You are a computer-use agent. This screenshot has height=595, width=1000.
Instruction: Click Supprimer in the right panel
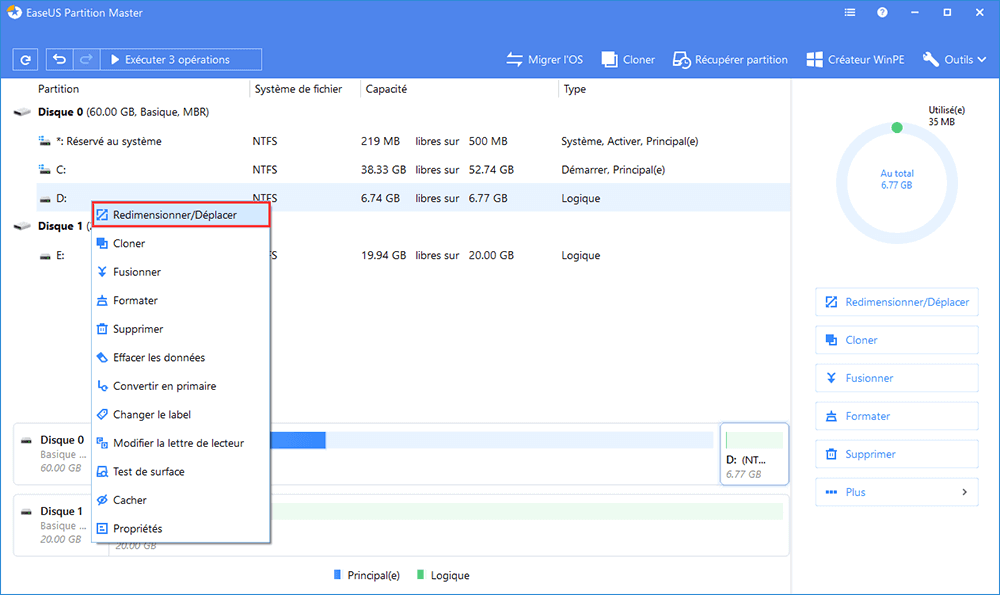[897, 454]
